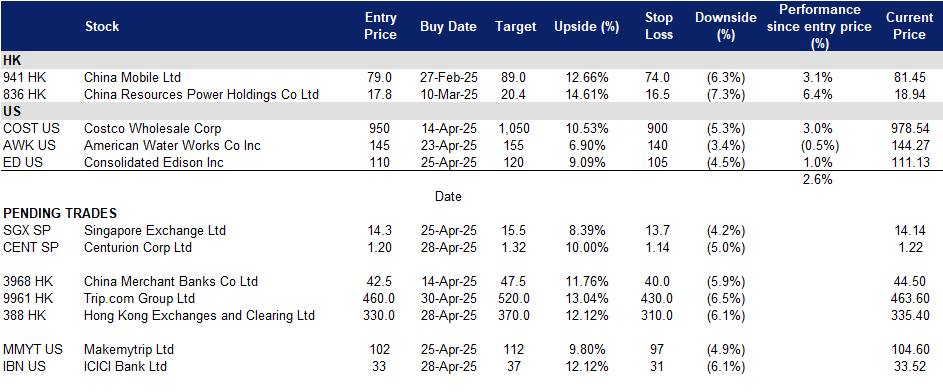This screenshot has height=392, width=943.
Task: Select Hong Kong Exchanges and Clearing Ltd
Action: (200, 316)
